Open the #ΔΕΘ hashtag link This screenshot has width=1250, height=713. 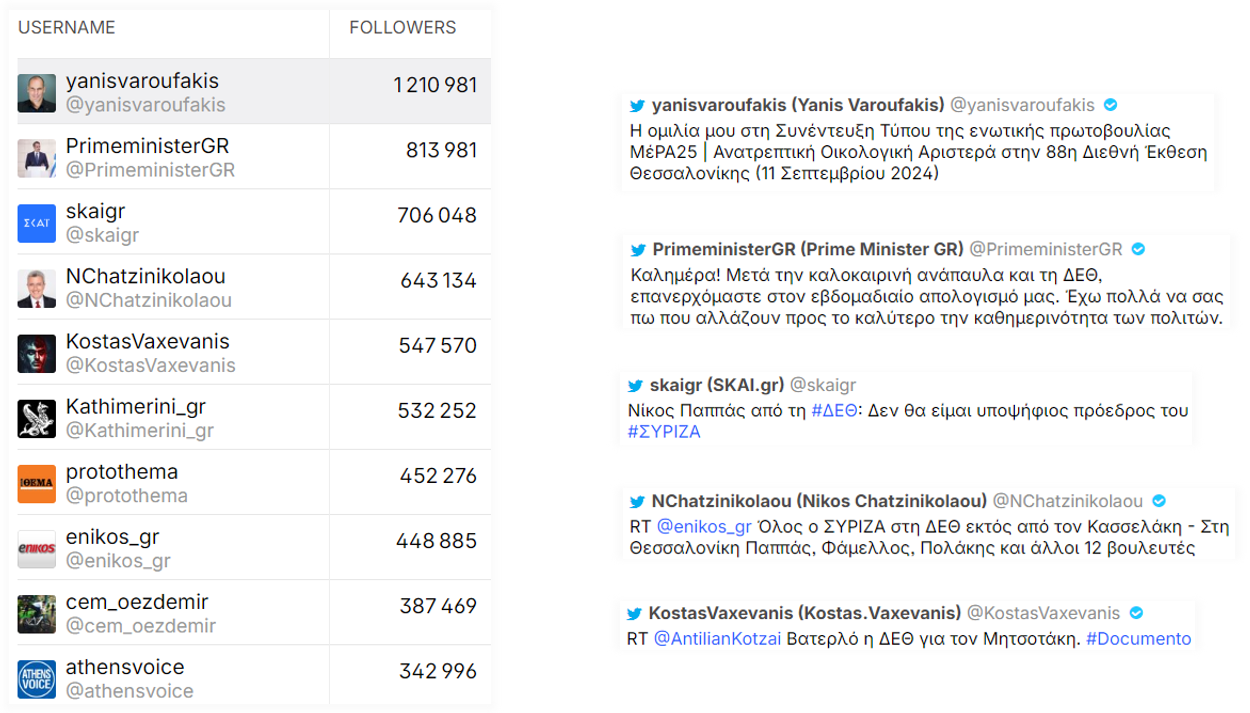coord(835,410)
